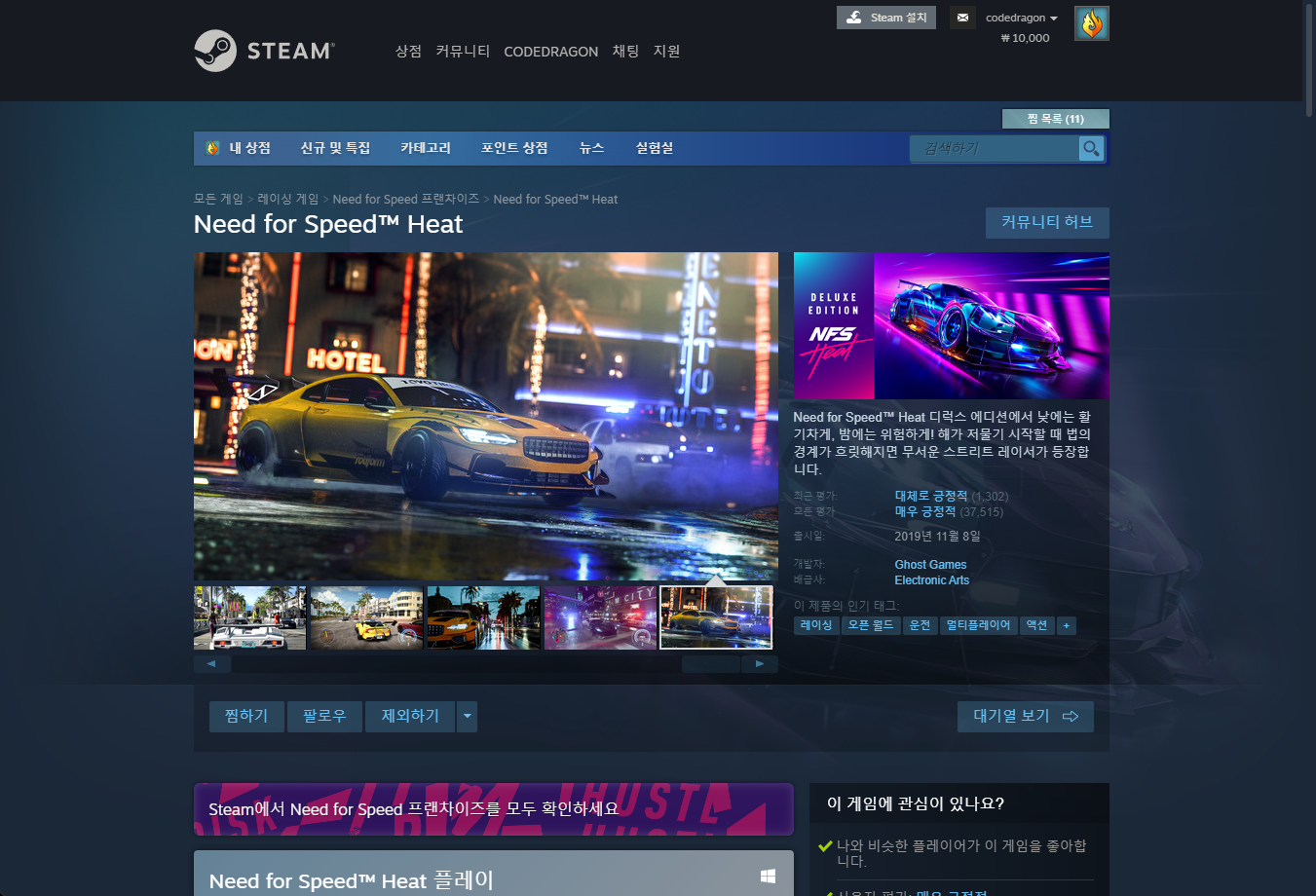Screen dimensions: 1316x896
Task: Open the 상점 menu
Action: pyautogui.click(x=408, y=51)
